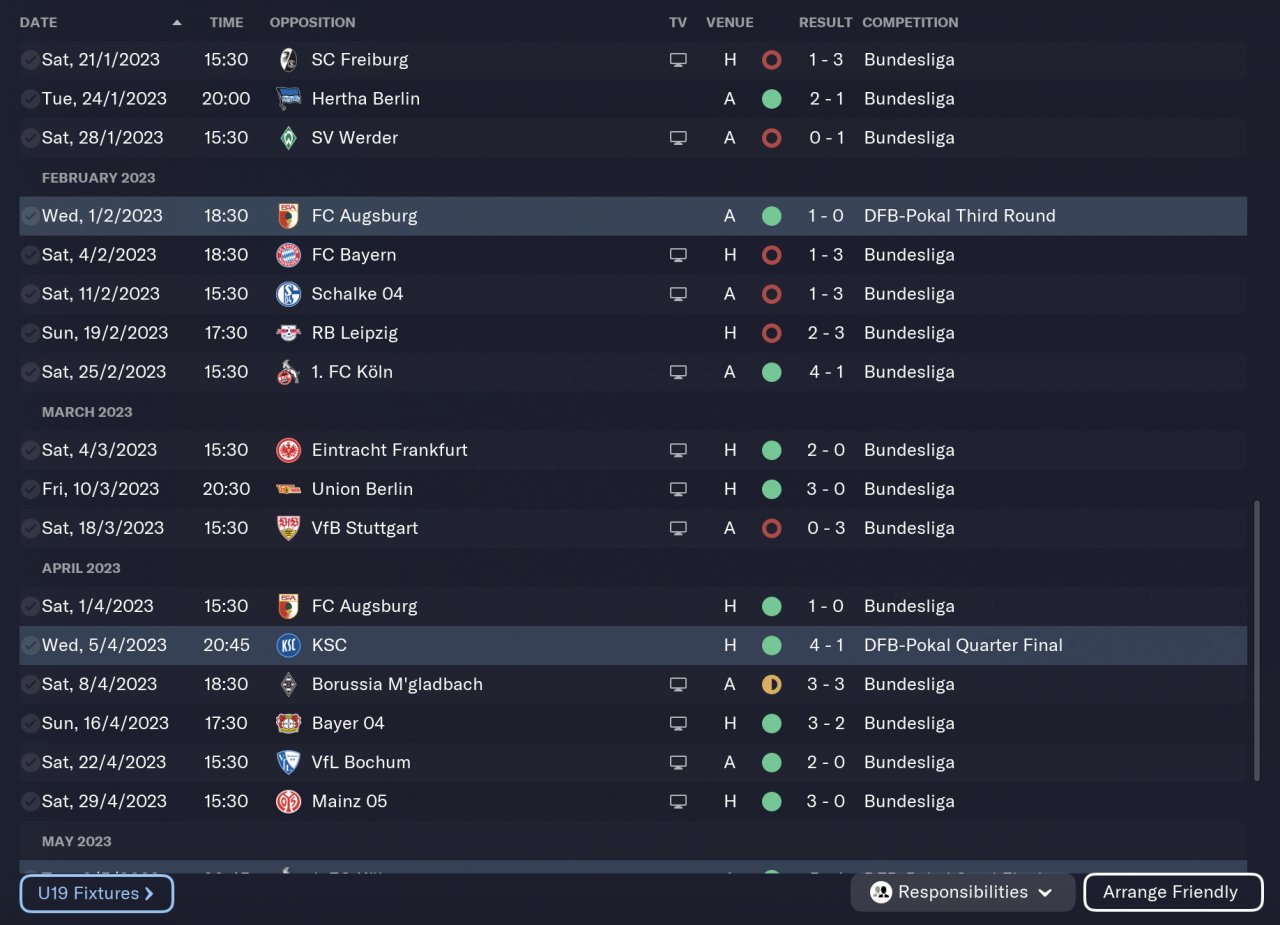Viewport: 1280px width, 925px height.
Task: Open the Responsibilities dropdown
Action: pos(962,892)
